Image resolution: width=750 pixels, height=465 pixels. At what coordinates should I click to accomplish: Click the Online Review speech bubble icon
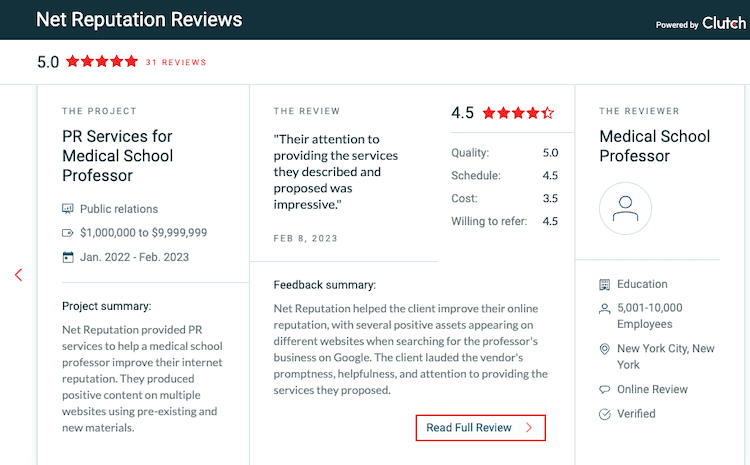605,389
